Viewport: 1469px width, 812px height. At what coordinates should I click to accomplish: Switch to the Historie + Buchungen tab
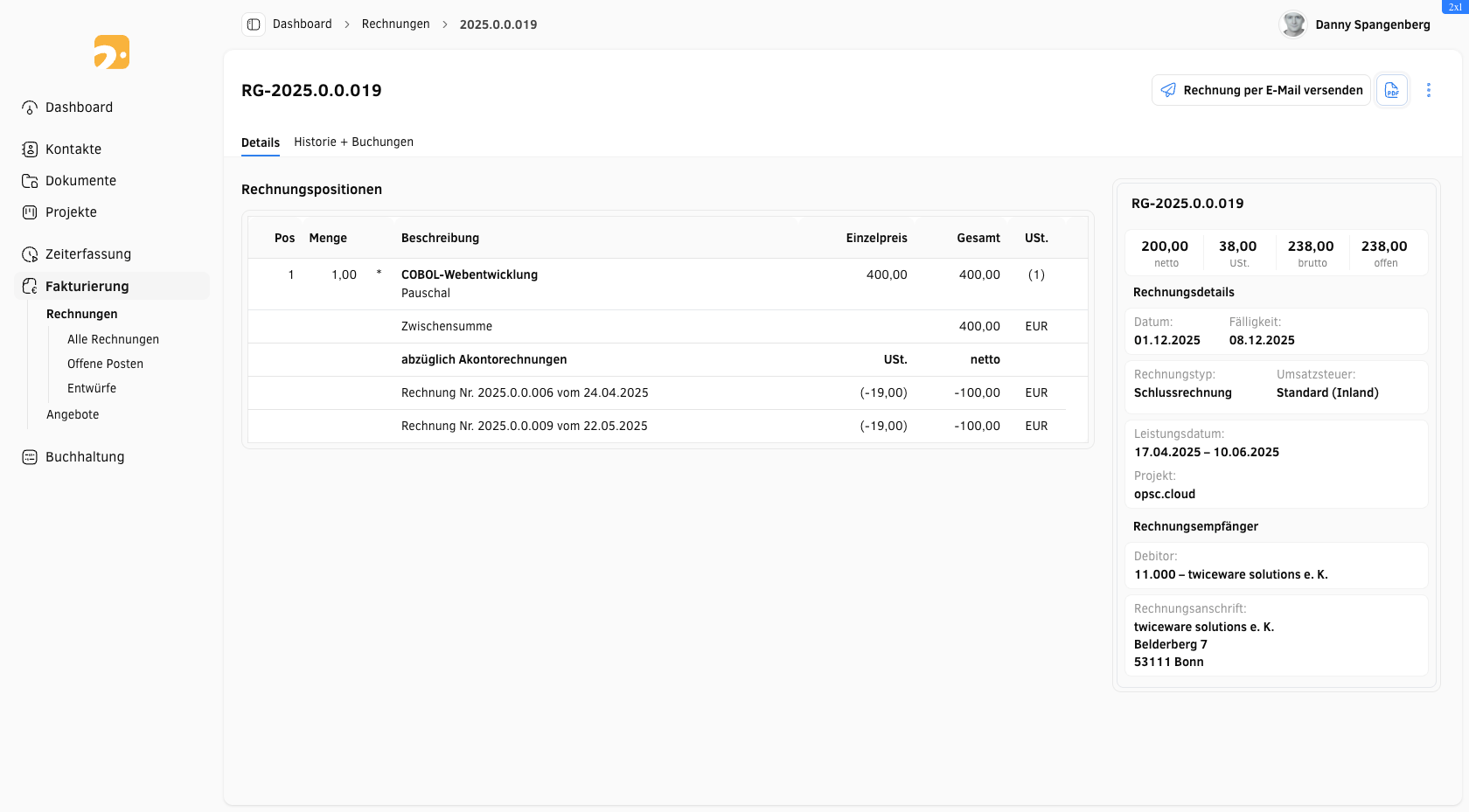point(353,142)
